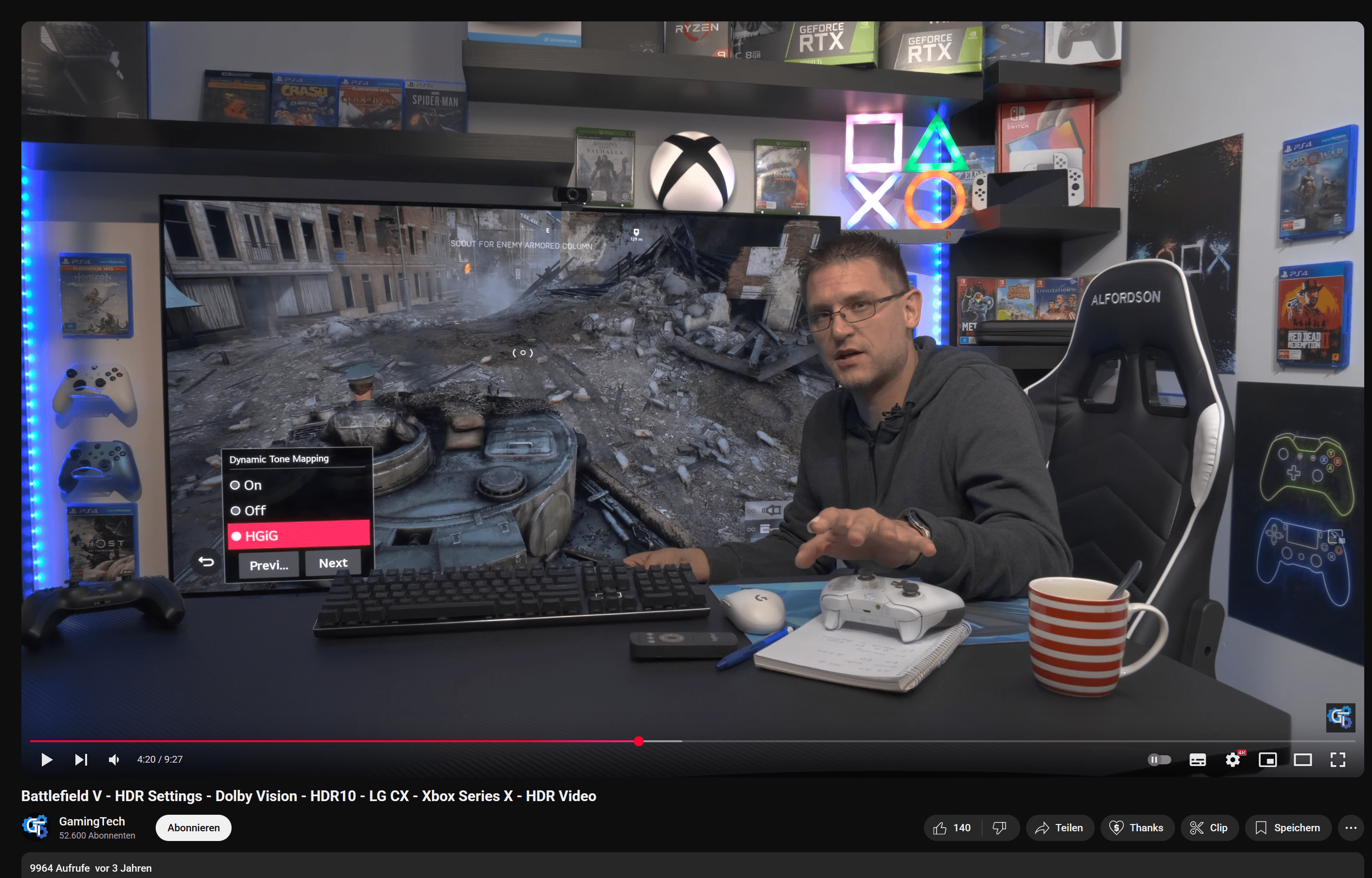Enable theater mode view
Screen dimensions: 1372x878
pos(1302,759)
